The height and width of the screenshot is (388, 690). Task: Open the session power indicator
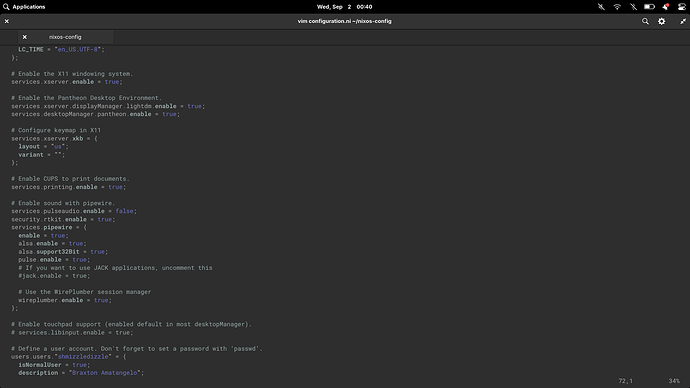click(x=681, y=7)
